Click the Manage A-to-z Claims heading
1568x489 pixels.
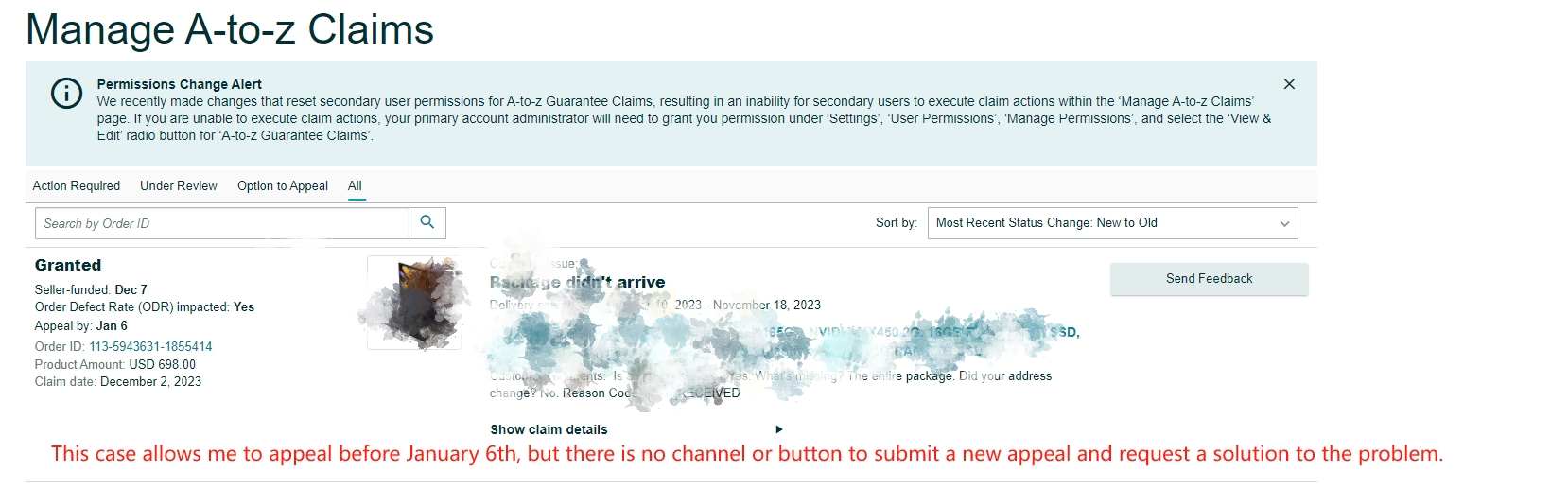tap(230, 29)
